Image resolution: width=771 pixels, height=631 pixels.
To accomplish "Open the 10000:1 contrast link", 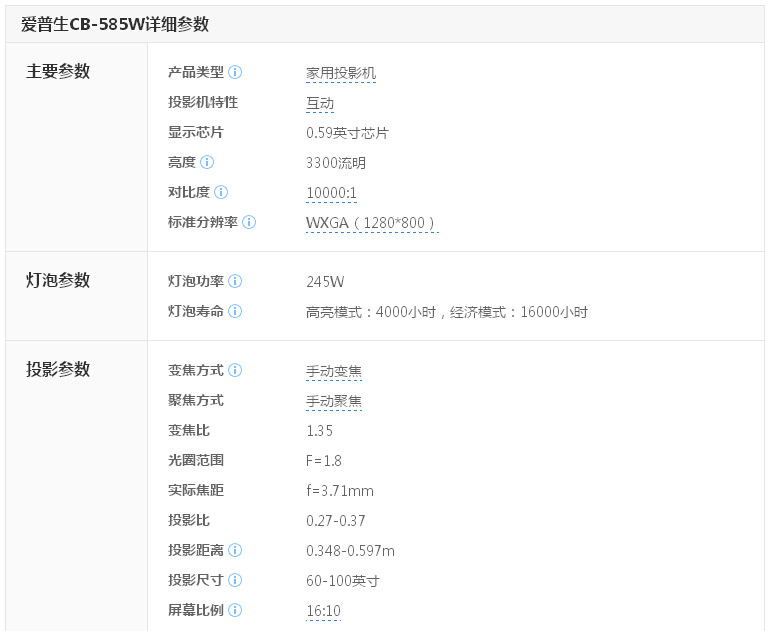I will (x=331, y=193).
